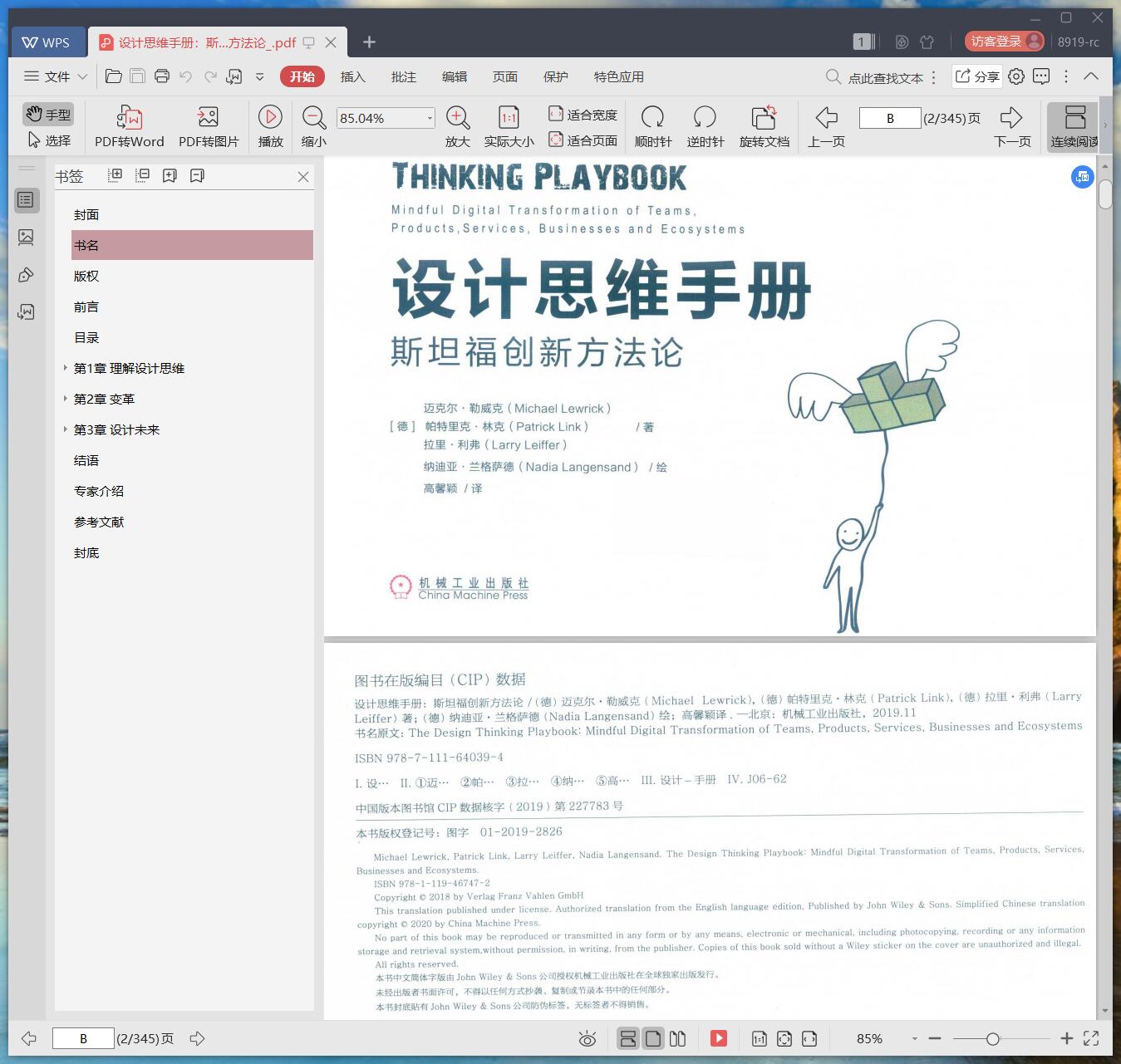
Task: Open the settings gear icon in the top bar
Action: coord(1016,76)
